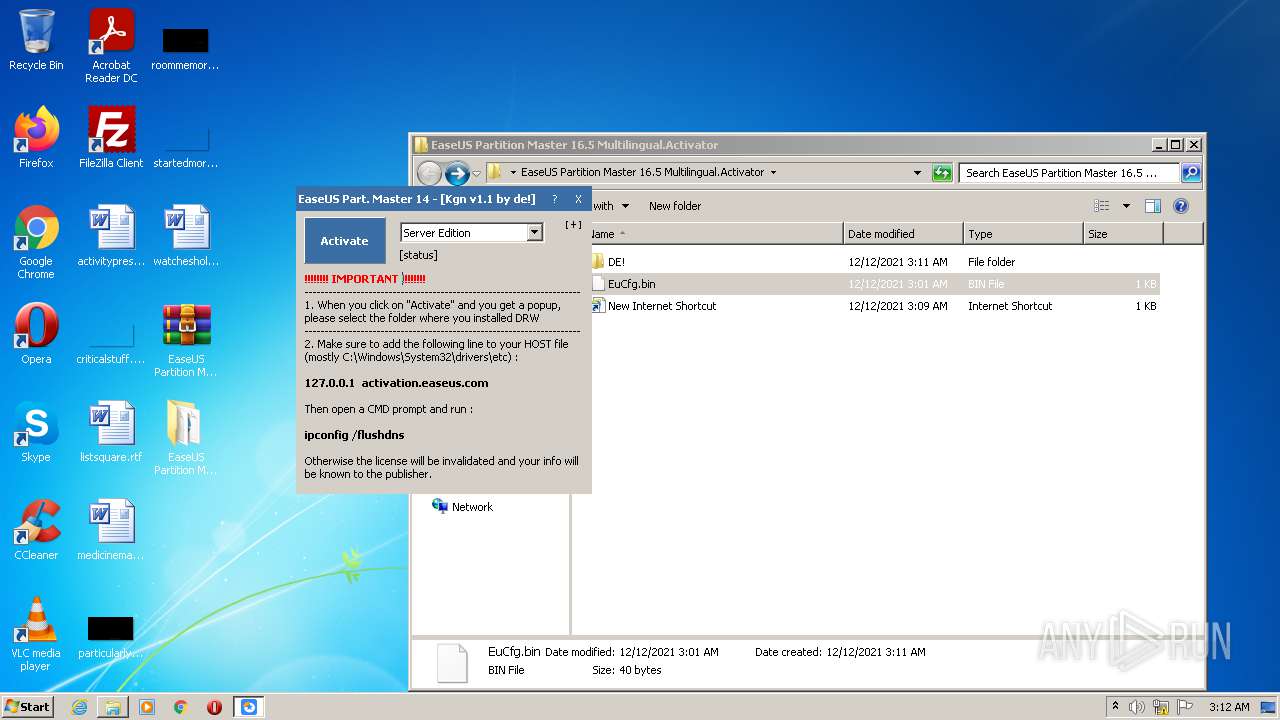Select the EaseUS Partition Master WinRAR archive icon

[186, 340]
